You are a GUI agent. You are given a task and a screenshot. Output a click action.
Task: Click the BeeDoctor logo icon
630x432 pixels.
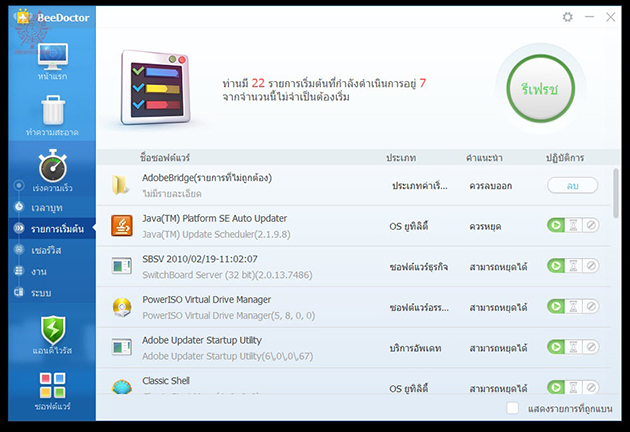click(x=22, y=17)
